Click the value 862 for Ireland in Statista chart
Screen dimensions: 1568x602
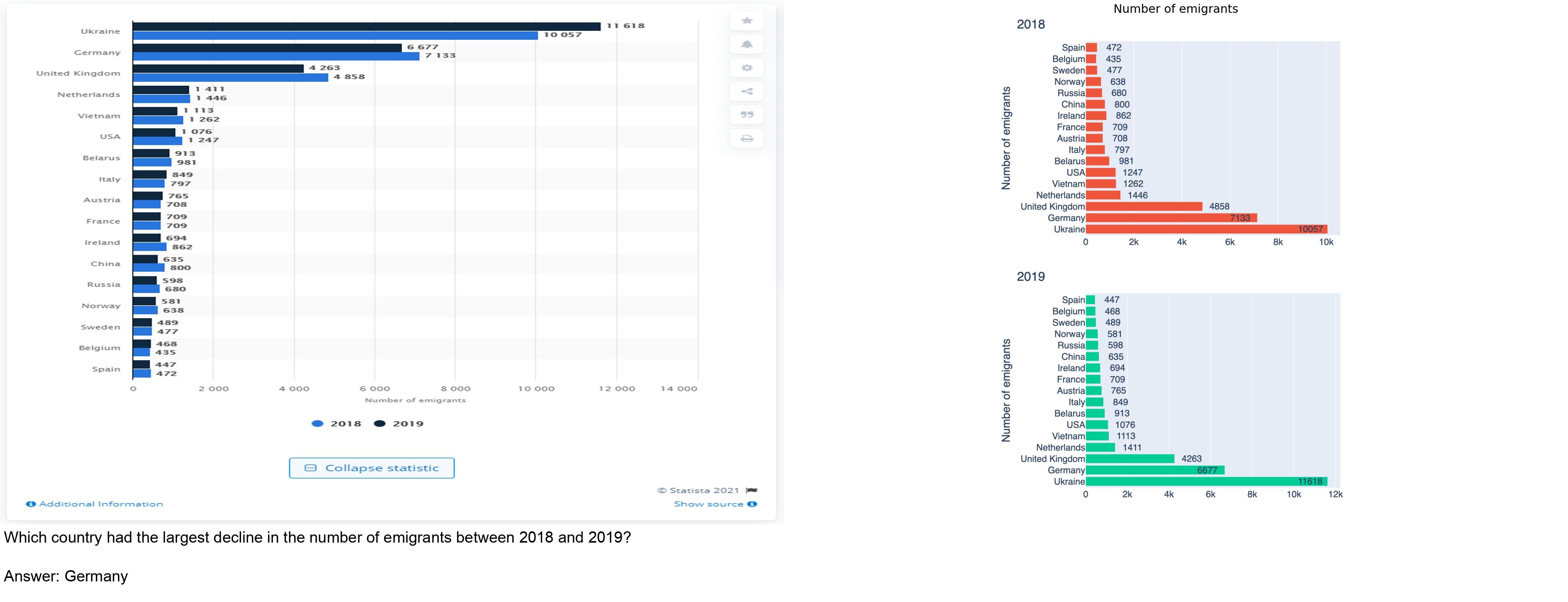(x=182, y=247)
